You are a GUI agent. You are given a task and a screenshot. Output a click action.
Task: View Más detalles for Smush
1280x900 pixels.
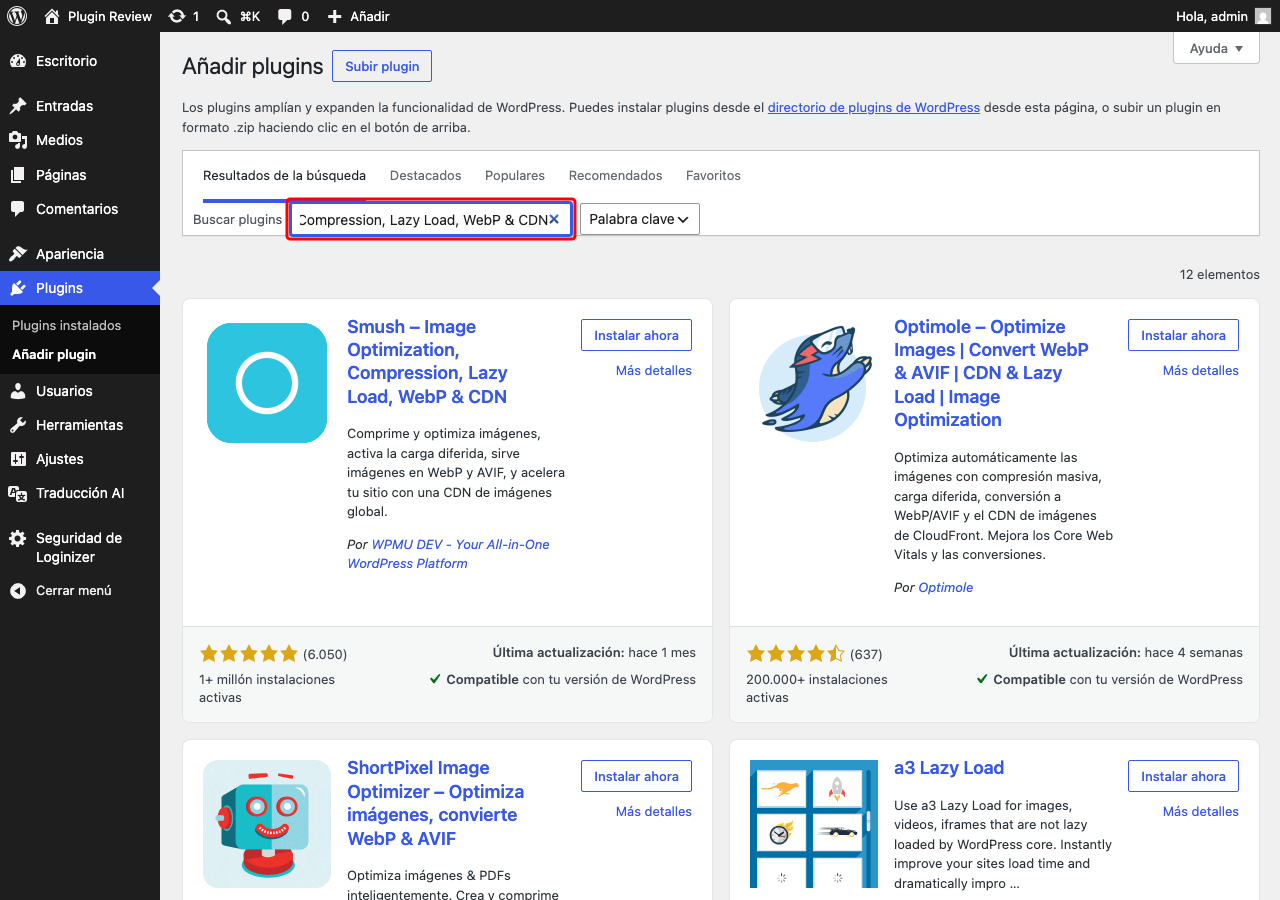click(x=654, y=371)
